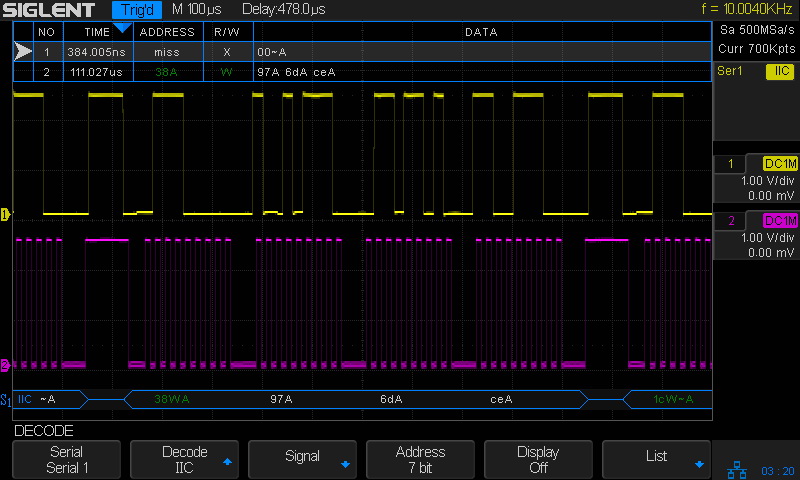Click the yellow DC1M channel 1 badge

pyautogui.click(x=779, y=163)
